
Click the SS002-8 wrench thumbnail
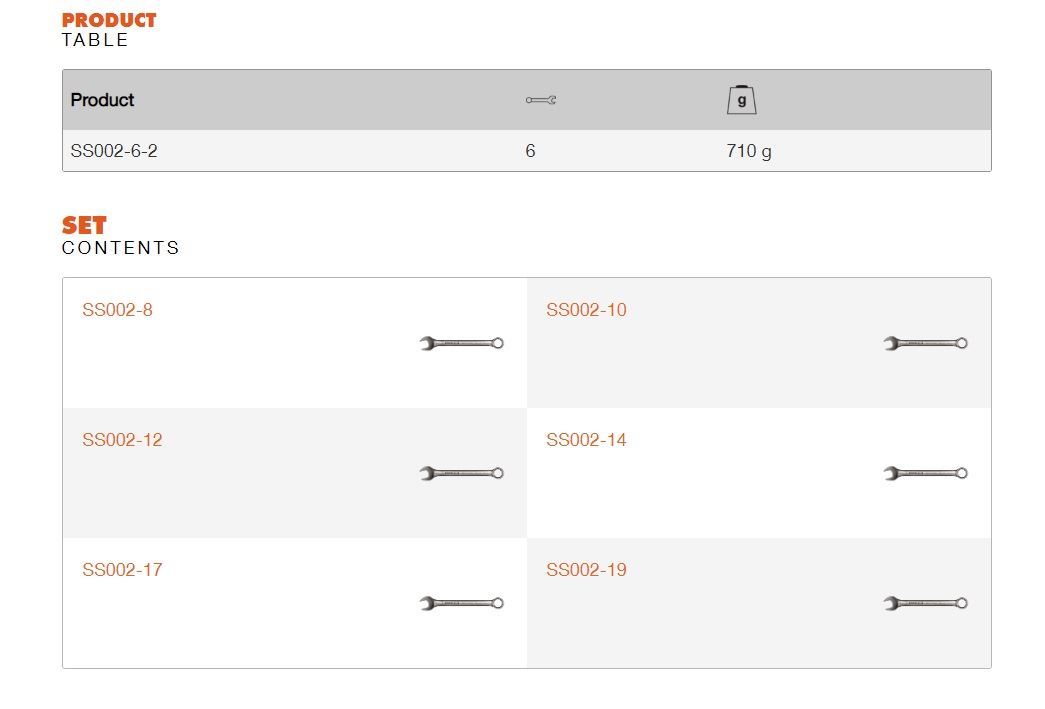point(461,343)
